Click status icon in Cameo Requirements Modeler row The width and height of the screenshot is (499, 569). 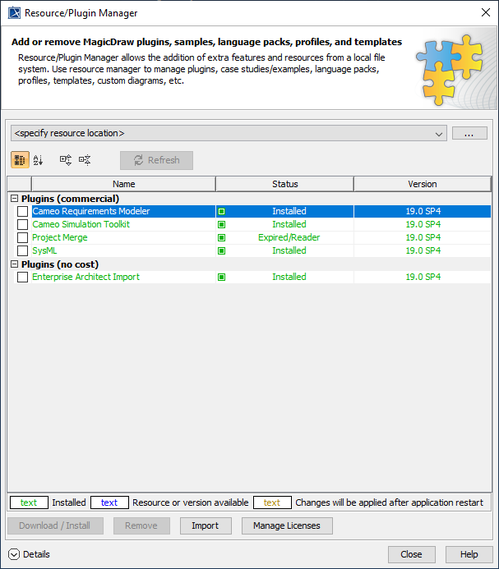coord(221,211)
